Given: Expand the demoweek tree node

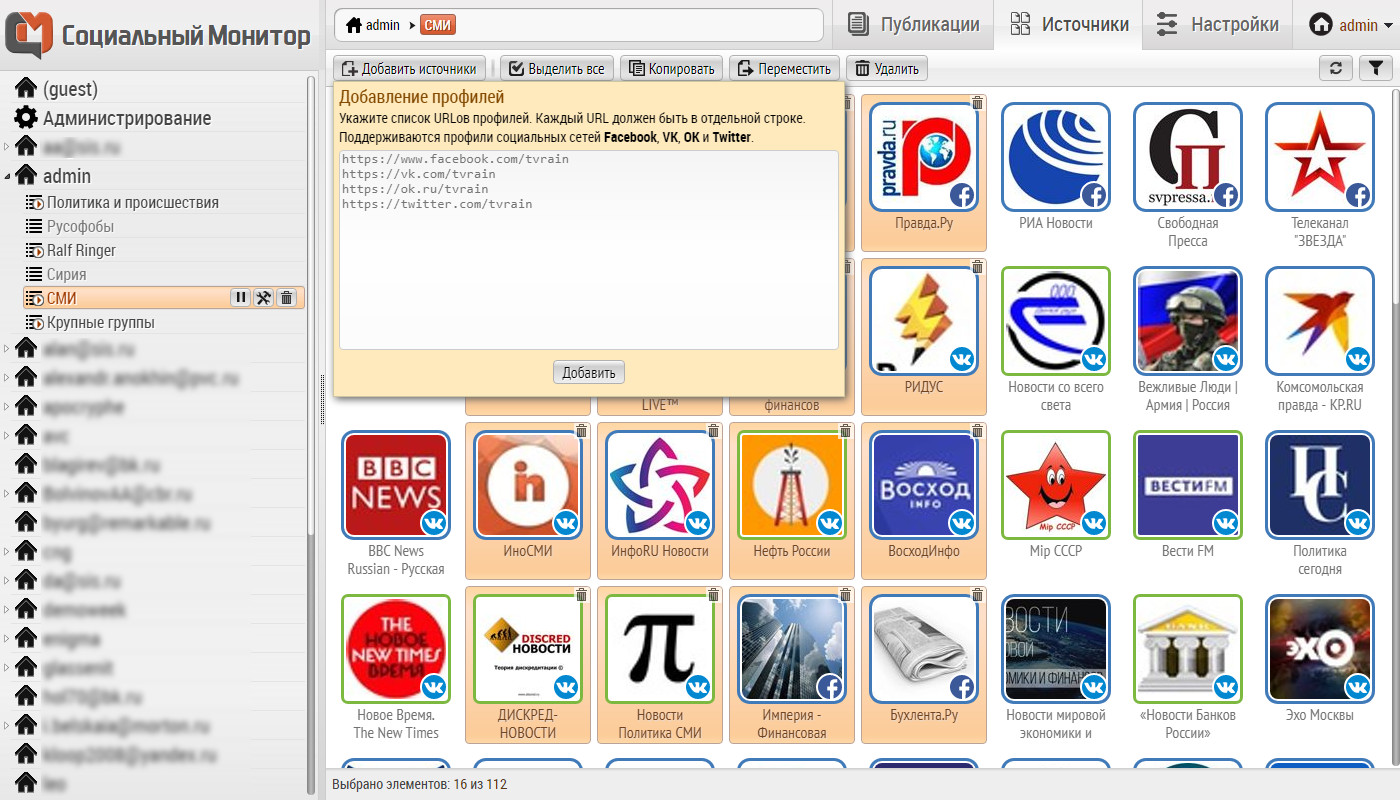Looking at the screenshot, I should [7, 610].
